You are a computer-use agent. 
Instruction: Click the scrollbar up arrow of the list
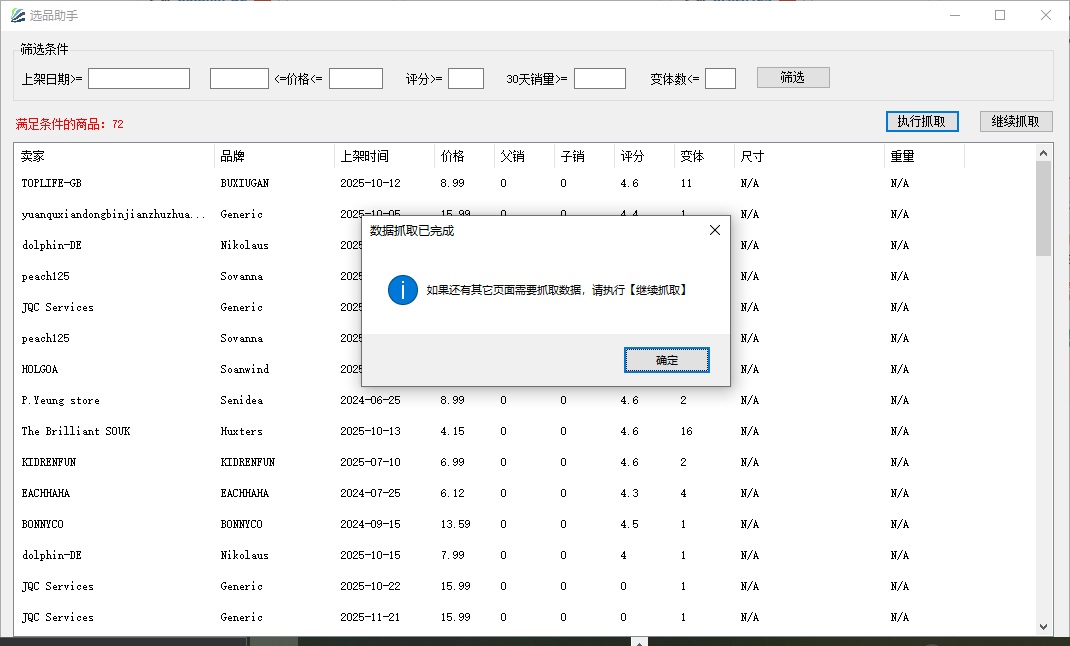pos(1044,153)
